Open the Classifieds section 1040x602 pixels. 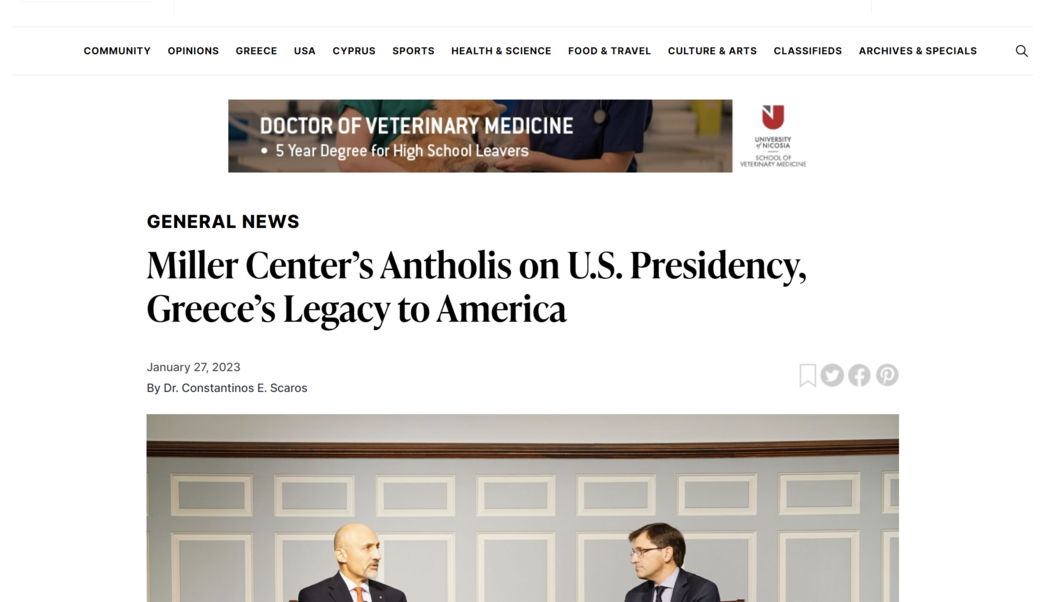pyautogui.click(x=807, y=51)
